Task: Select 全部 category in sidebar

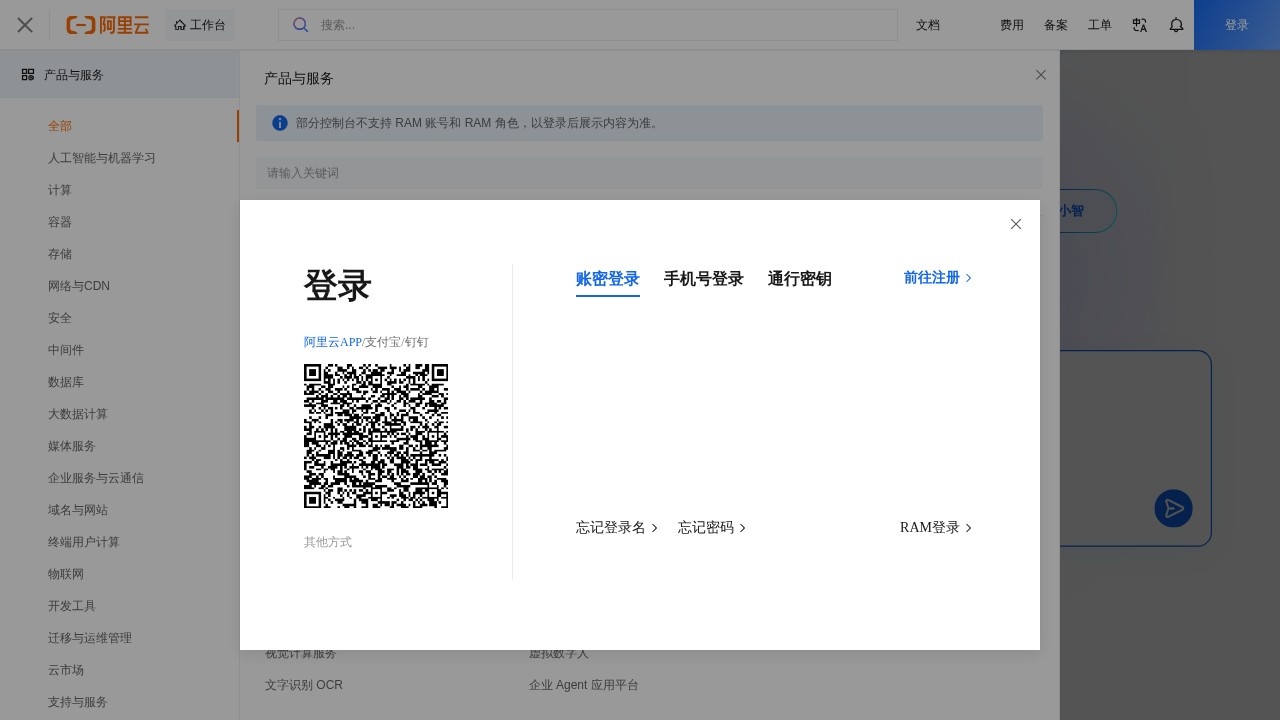Action: point(60,126)
